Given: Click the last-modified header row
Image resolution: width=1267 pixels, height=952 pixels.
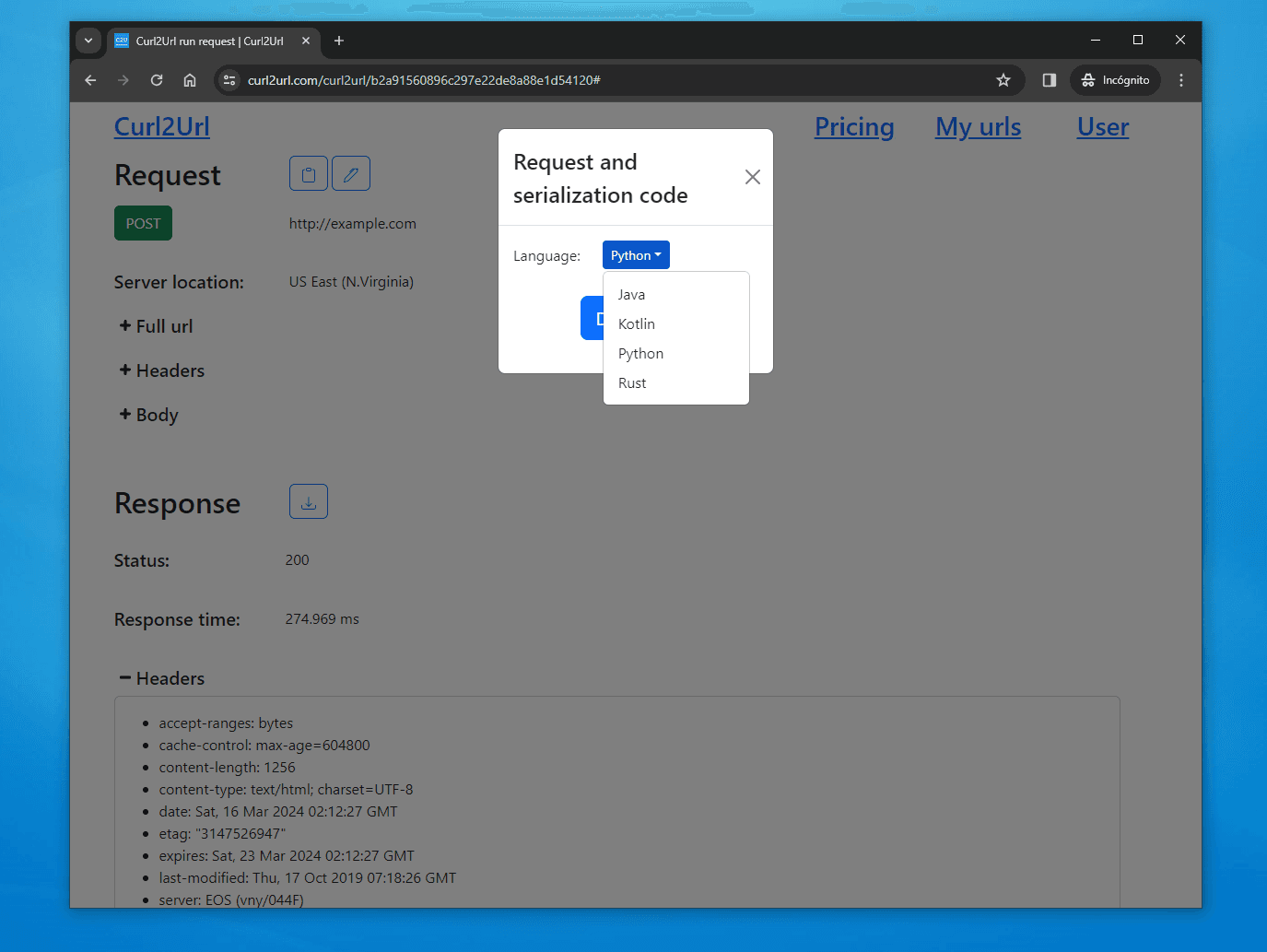Looking at the screenshot, I should click(308, 878).
